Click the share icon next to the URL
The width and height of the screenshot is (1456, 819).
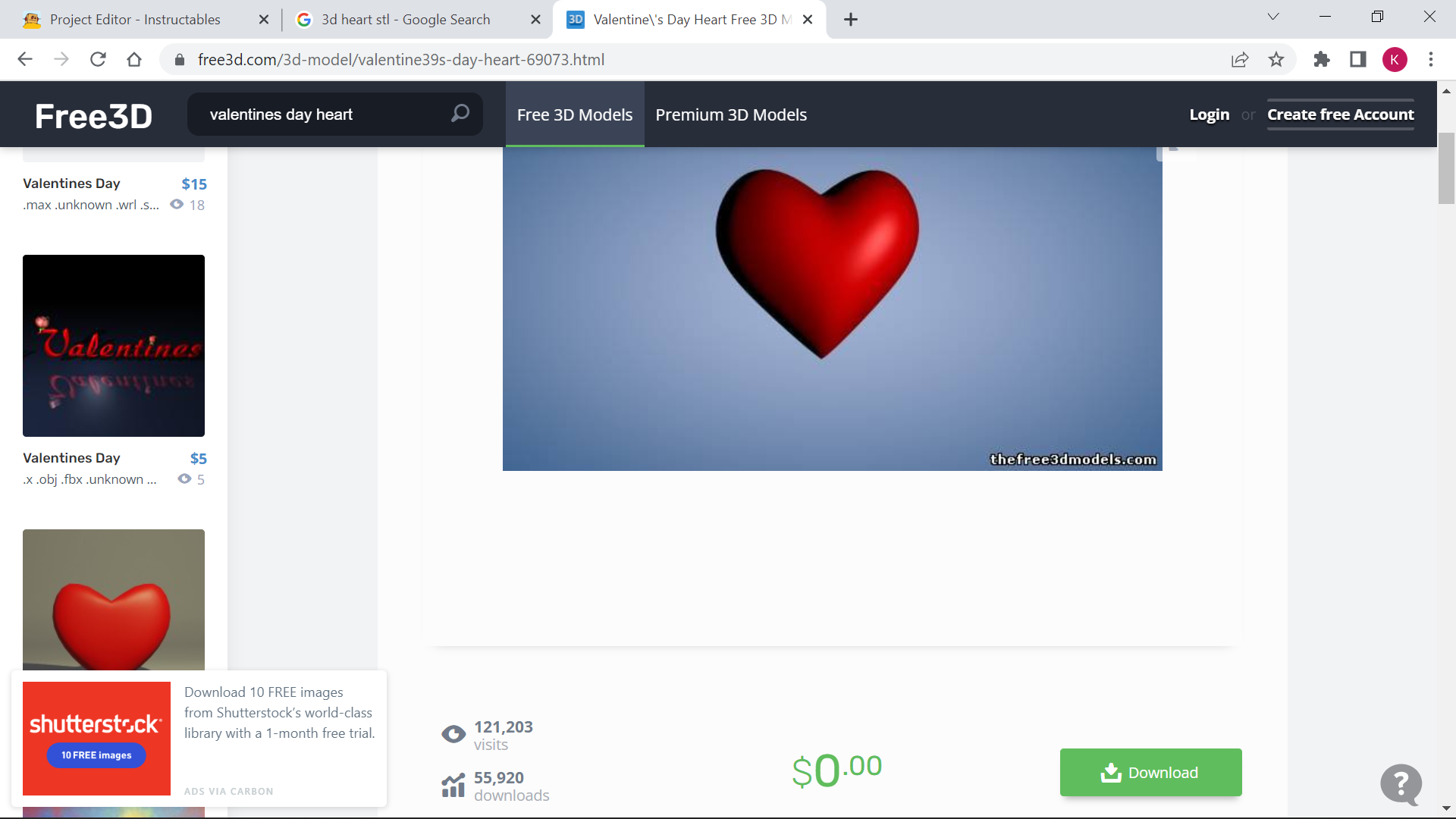coord(1240,59)
